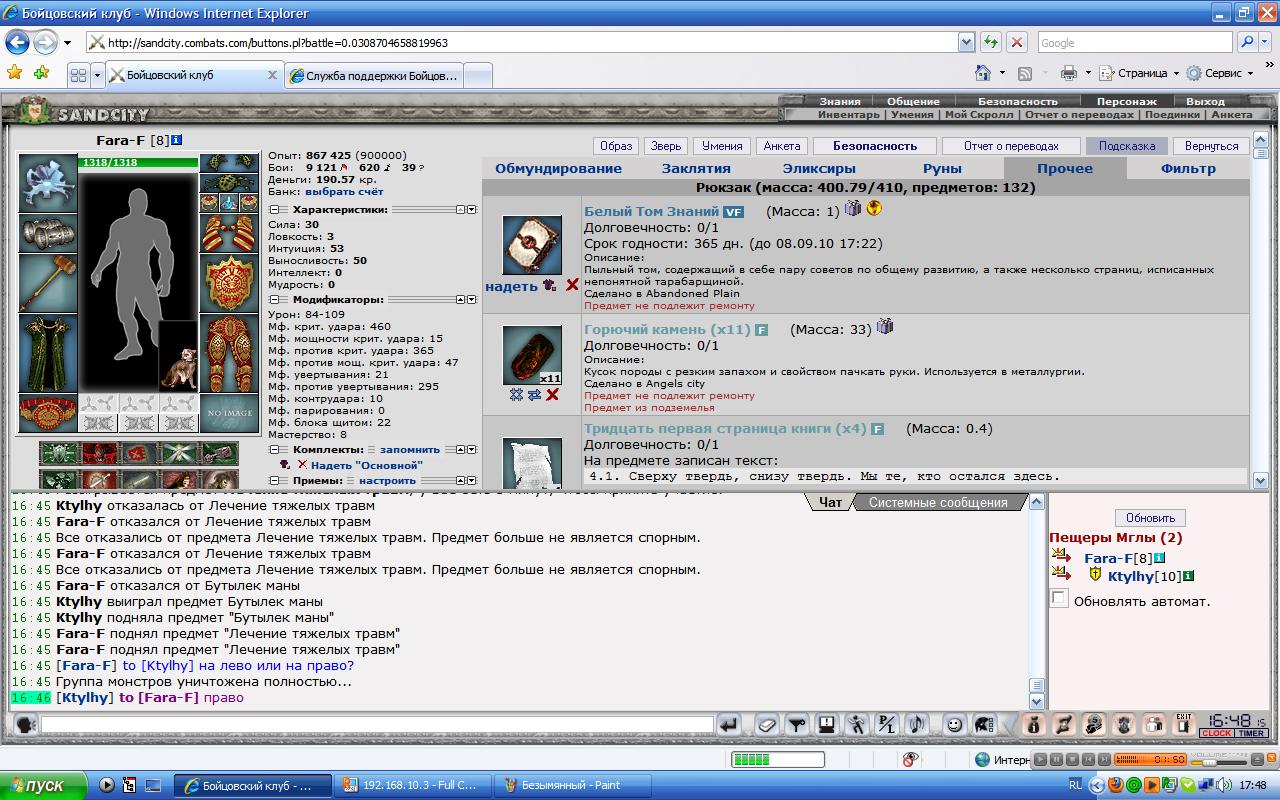This screenshot has width=1280, height=800.
Task: Collapse the Модификаторы section with minus box
Action: [x=274, y=300]
